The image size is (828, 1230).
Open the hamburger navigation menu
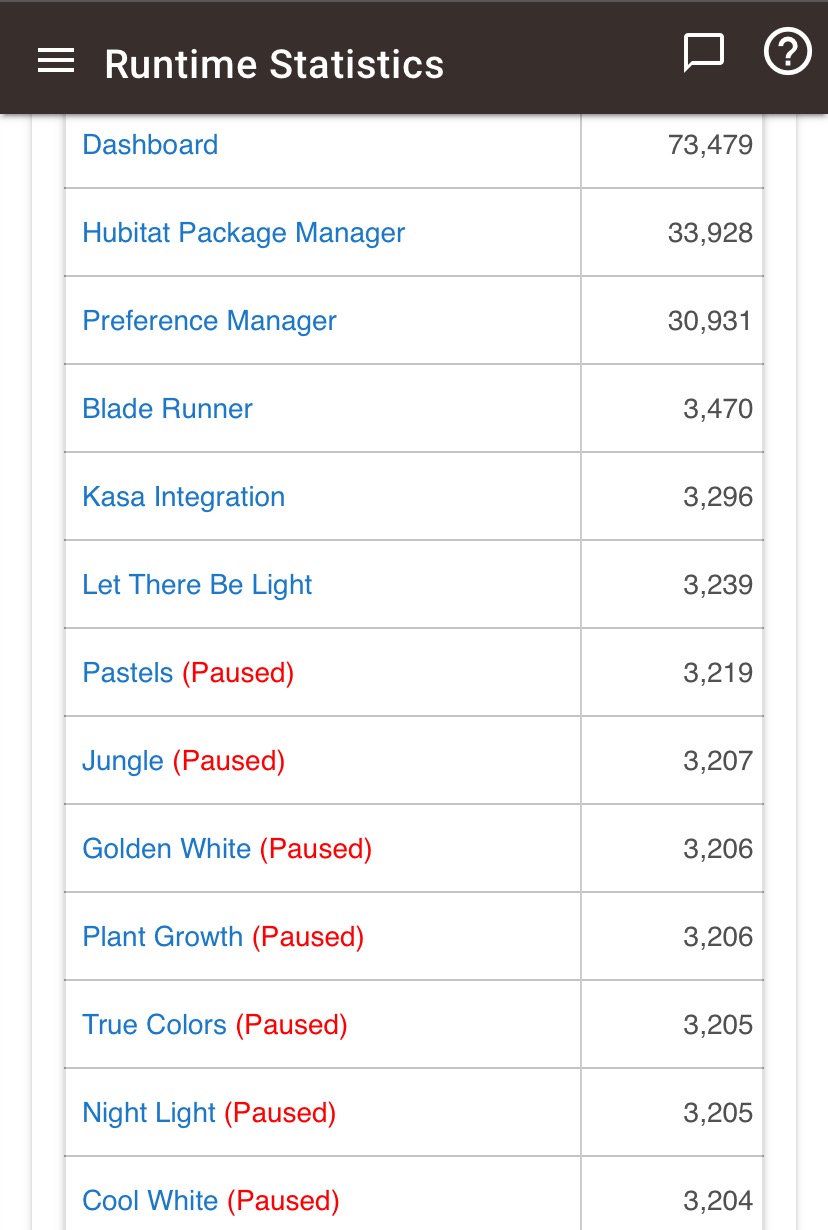pyautogui.click(x=56, y=62)
